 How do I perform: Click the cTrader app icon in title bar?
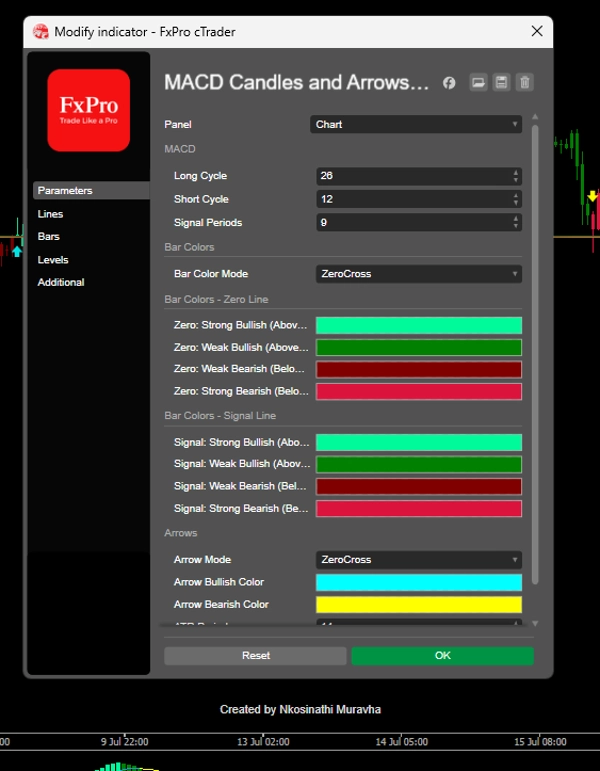41,32
